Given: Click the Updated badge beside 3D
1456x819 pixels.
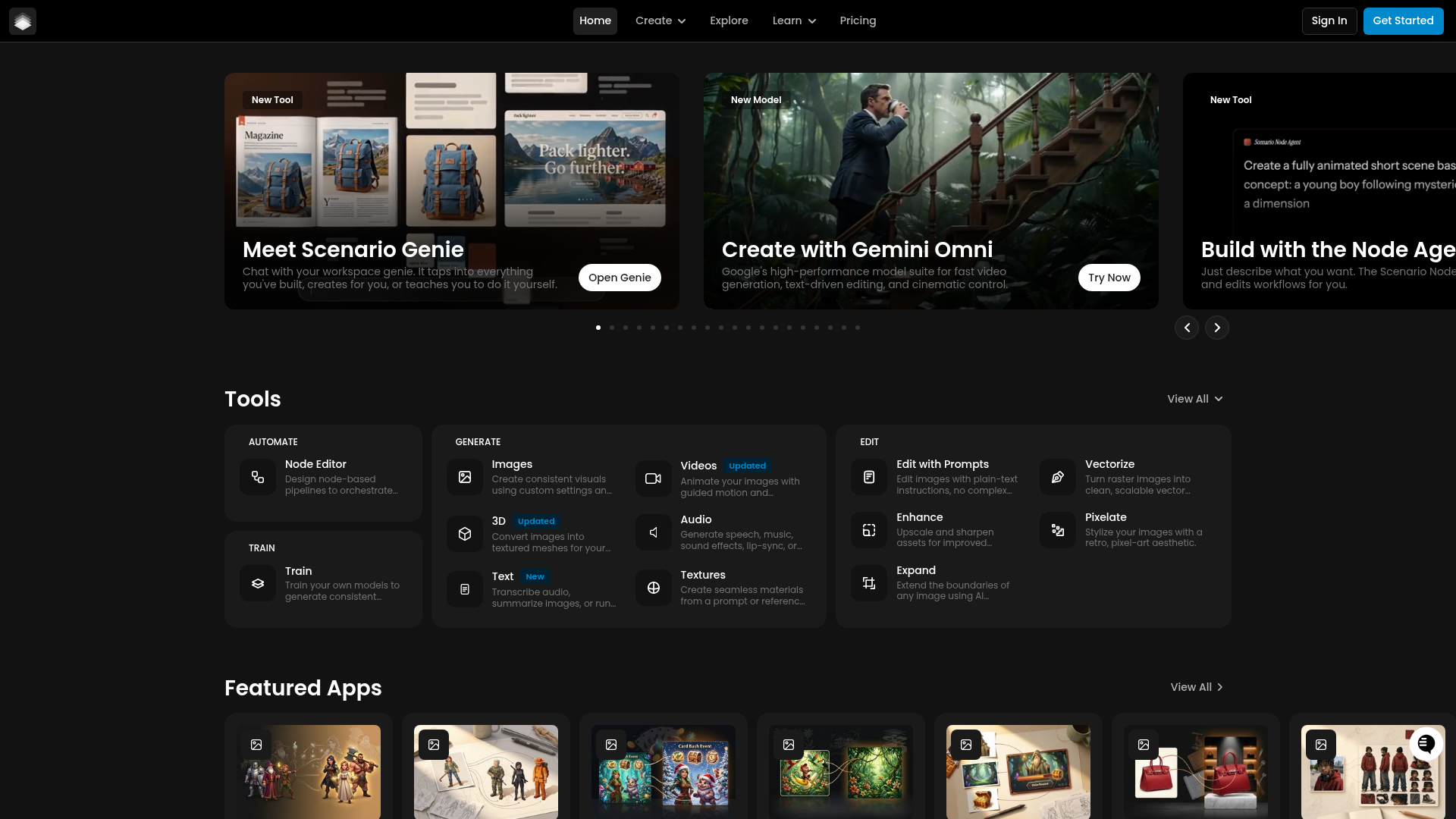Looking at the screenshot, I should 536,521.
